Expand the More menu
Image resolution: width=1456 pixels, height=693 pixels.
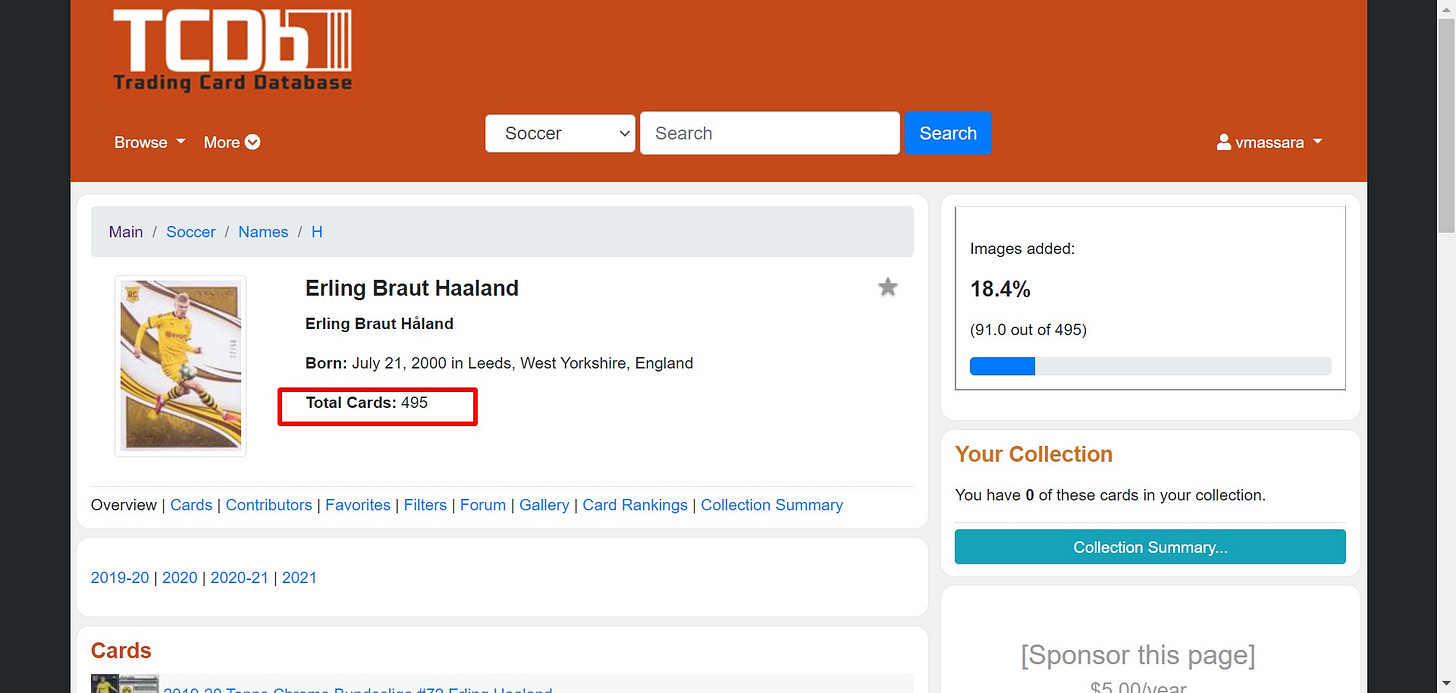coord(232,142)
